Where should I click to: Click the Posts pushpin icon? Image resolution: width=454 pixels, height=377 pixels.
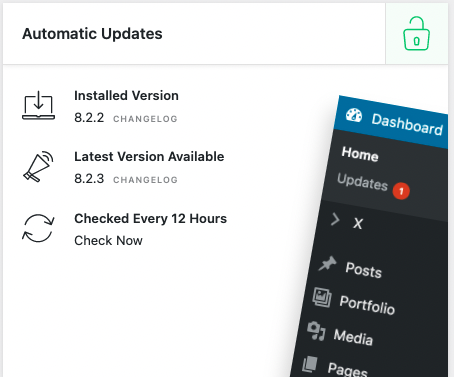[327, 263]
